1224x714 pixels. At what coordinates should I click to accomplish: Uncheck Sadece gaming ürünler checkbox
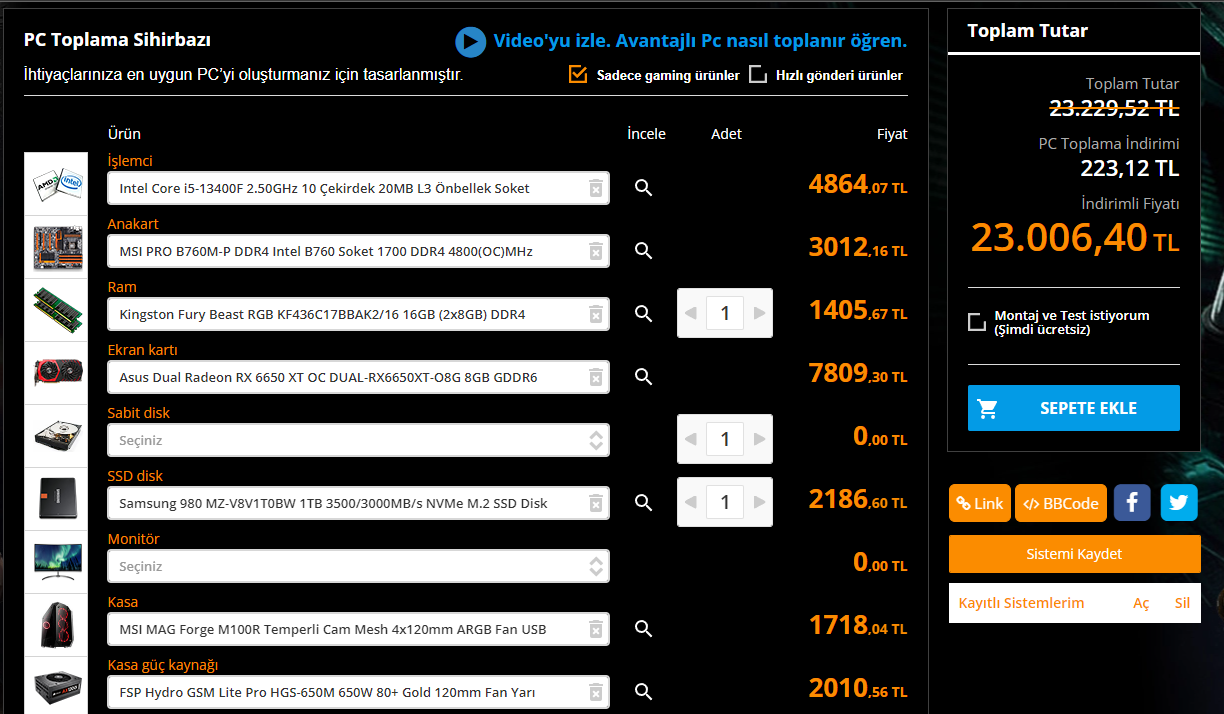(x=577, y=74)
